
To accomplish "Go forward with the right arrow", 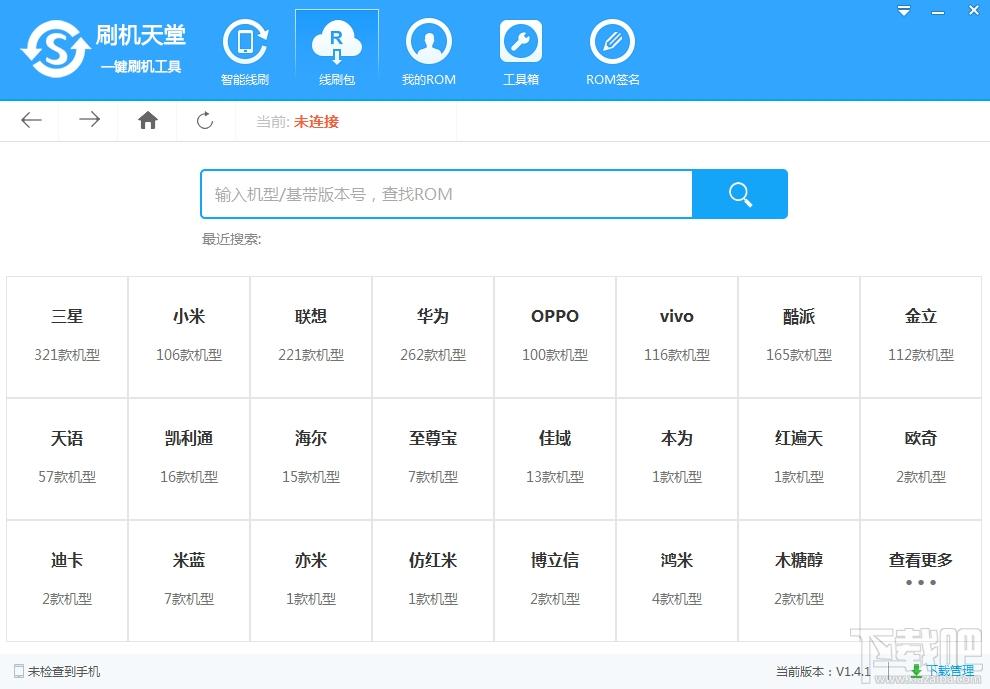I will click(x=90, y=120).
